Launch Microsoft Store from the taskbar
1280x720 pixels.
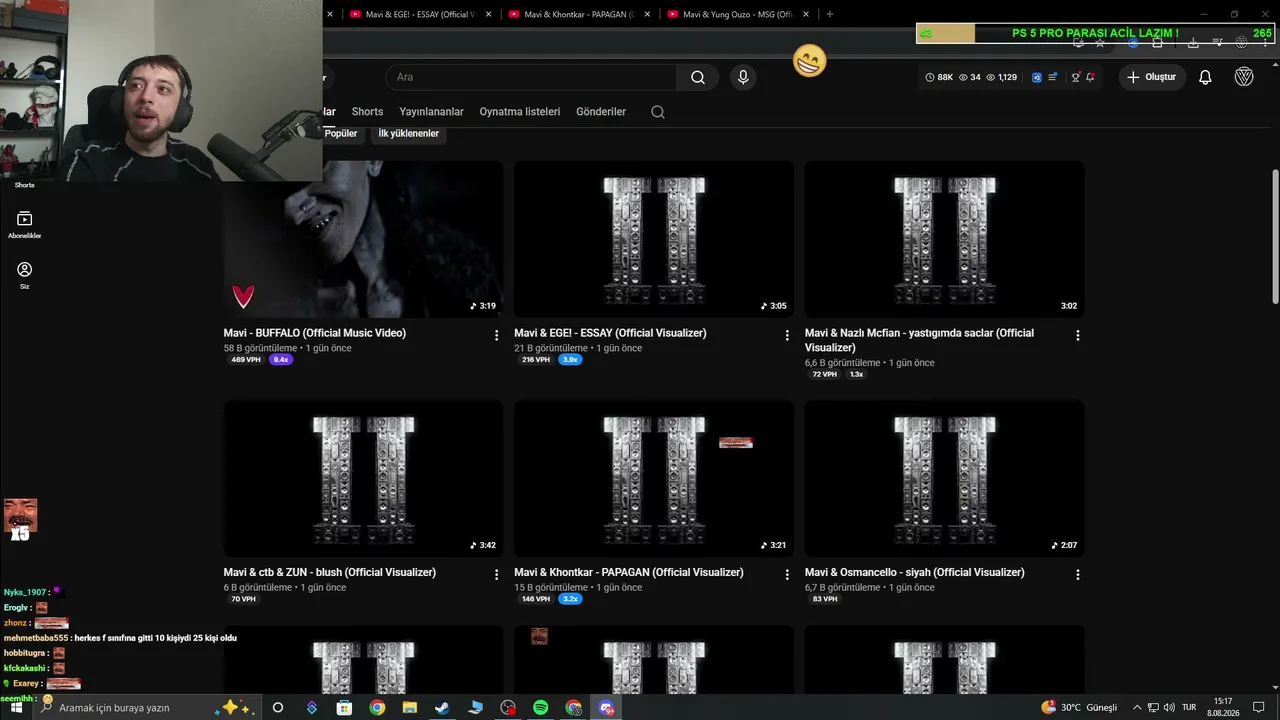coord(344,708)
